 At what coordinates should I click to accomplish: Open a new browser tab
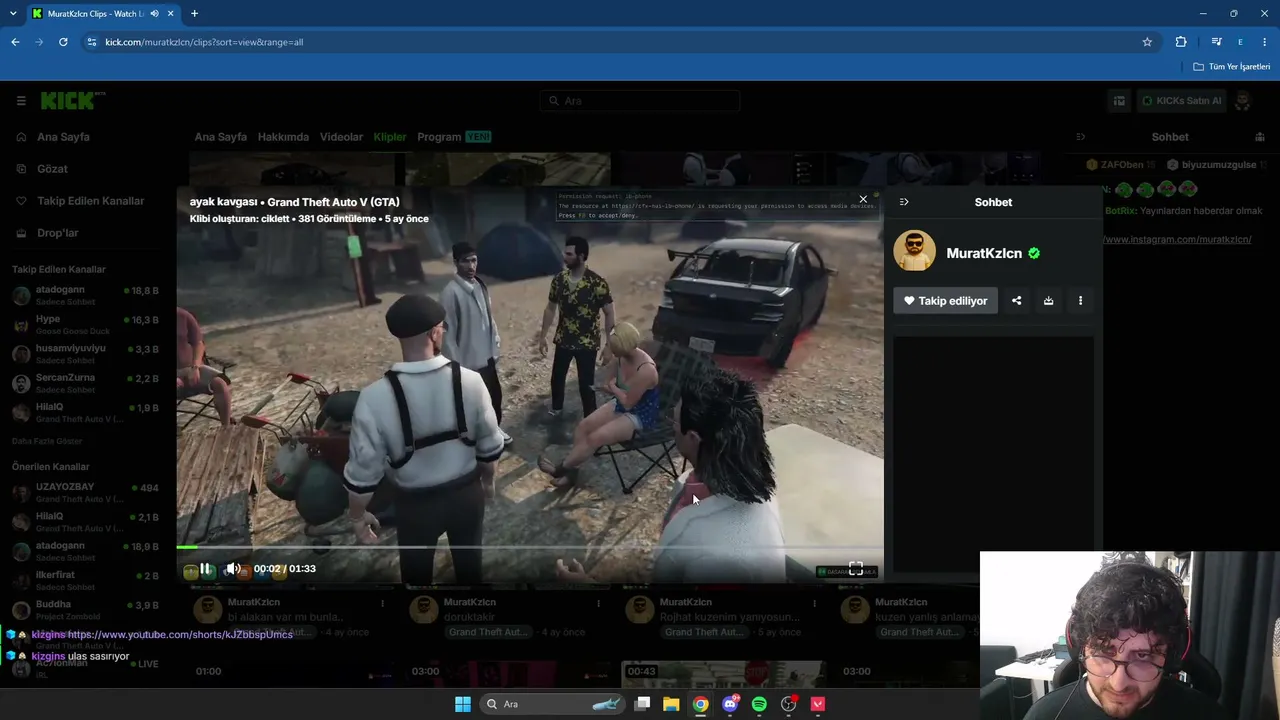click(194, 14)
